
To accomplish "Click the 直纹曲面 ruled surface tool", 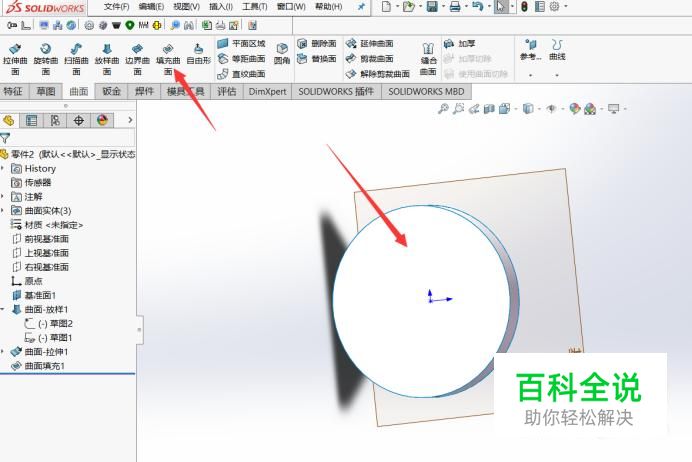I will pyautogui.click(x=241, y=74).
